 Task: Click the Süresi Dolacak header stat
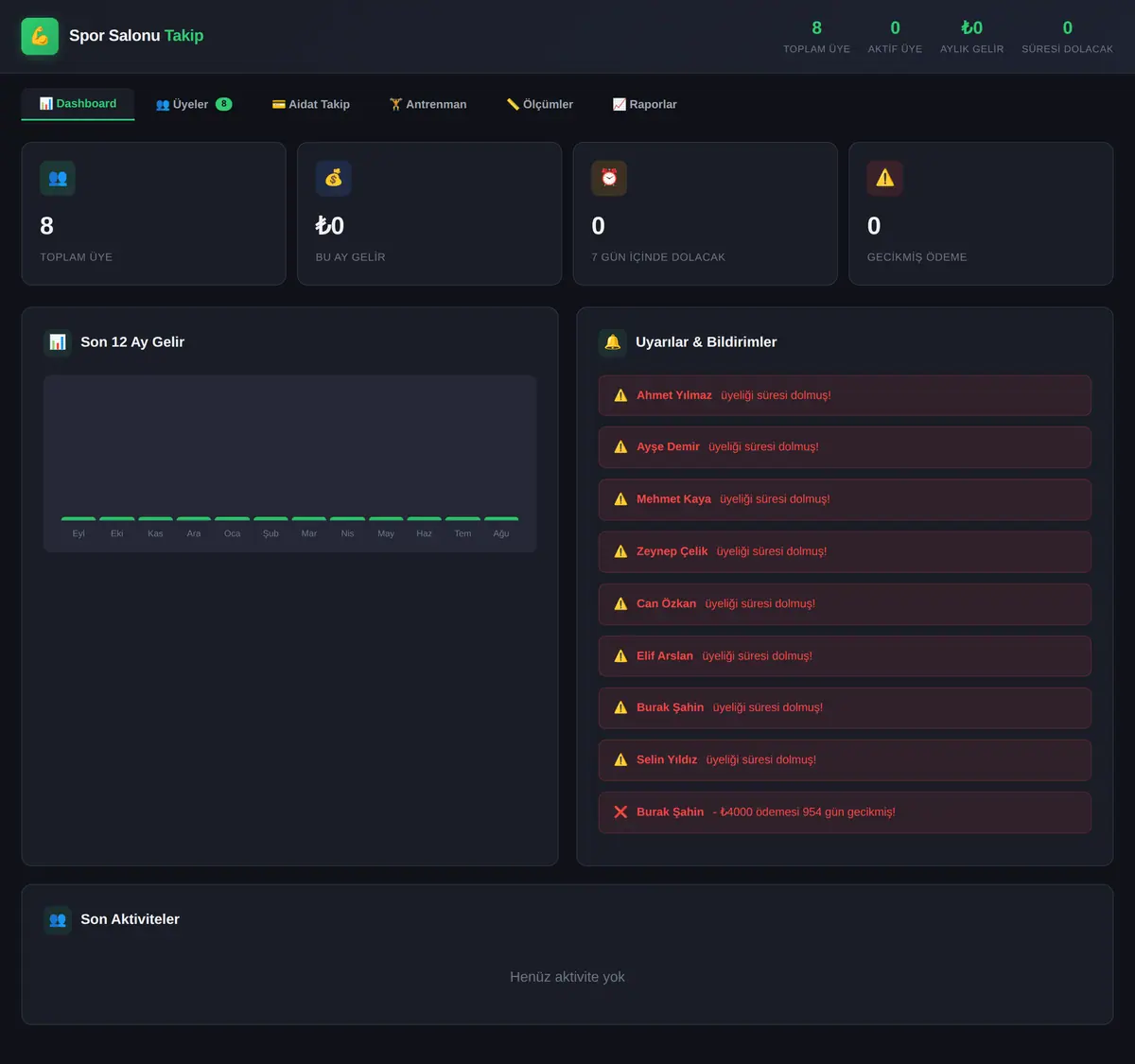(x=1067, y=36)
